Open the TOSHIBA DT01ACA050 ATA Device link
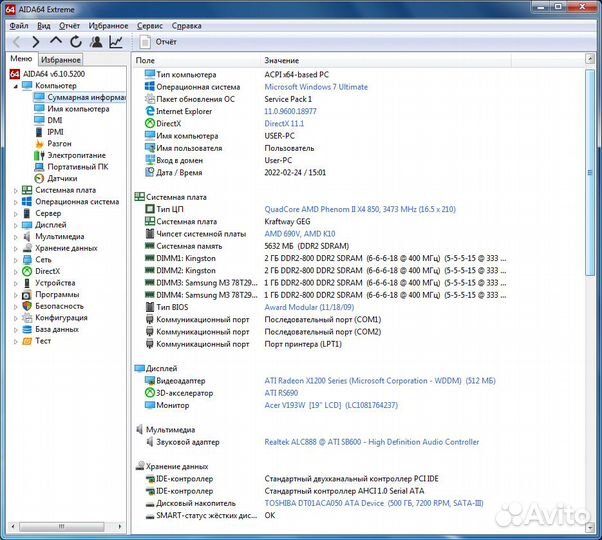Image resolution: width=602 pixels, height=540 pixels. 374,503
